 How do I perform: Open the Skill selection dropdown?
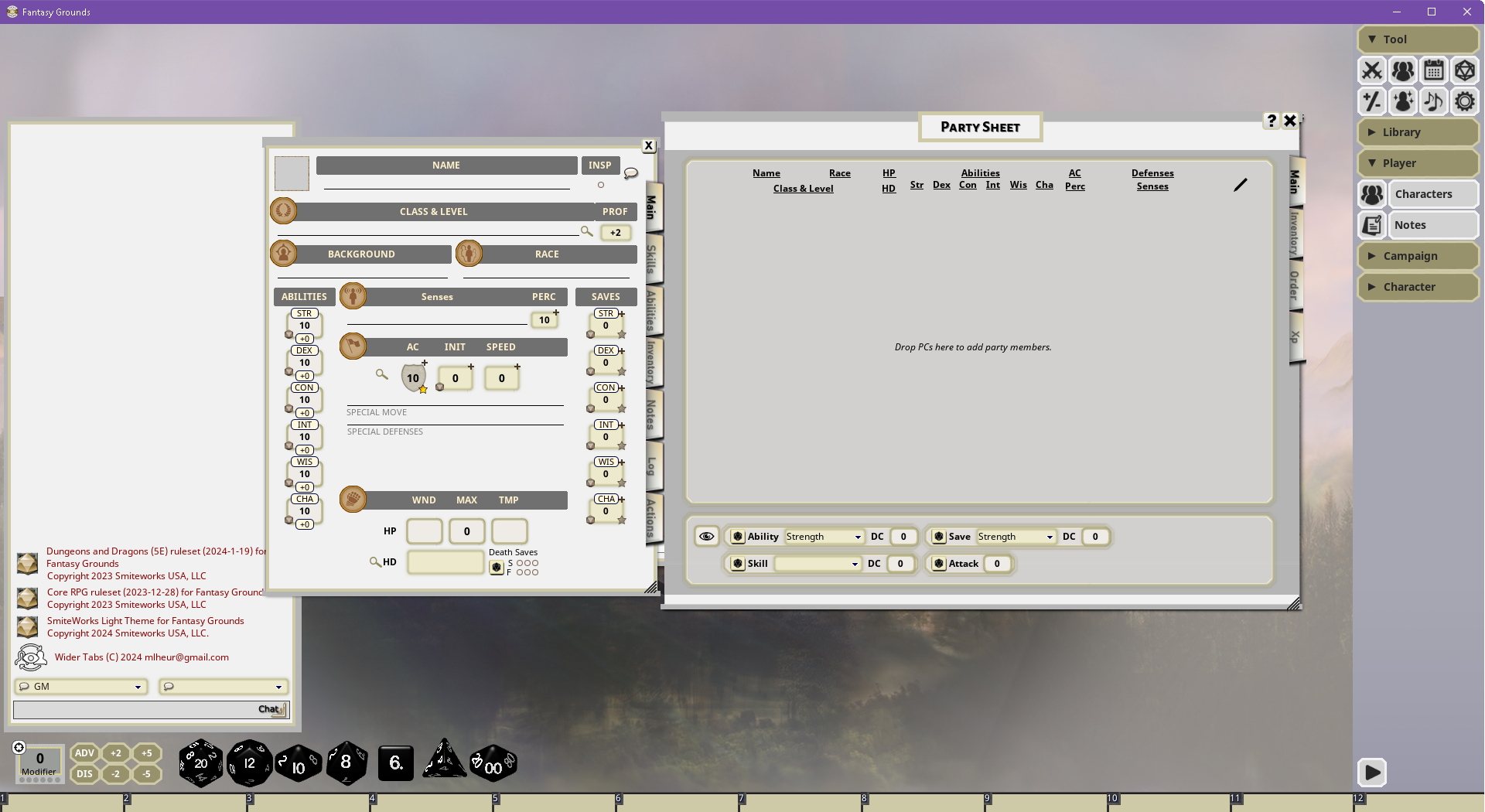pos(818,564)
